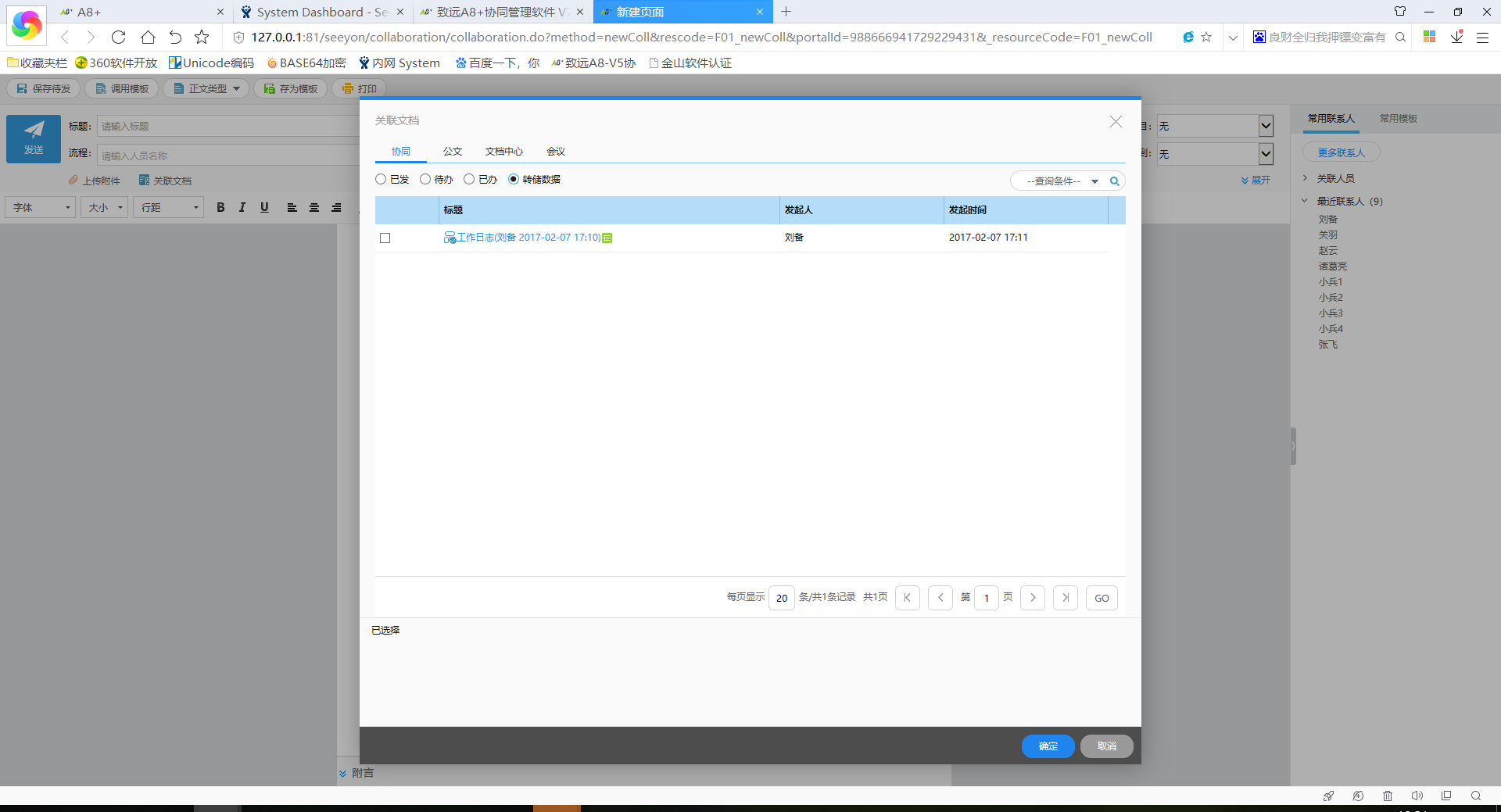Click the 发送 send button
The height and width of the screenshot is (812, 1501).
(34, 139)
